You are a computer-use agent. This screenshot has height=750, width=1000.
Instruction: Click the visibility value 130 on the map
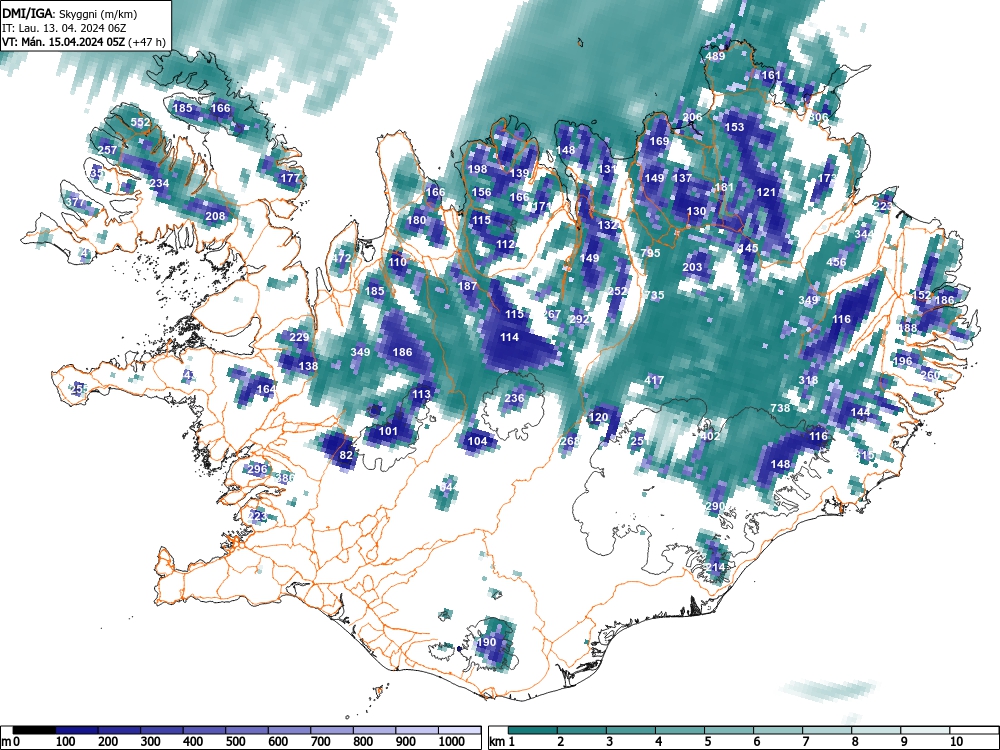coord(696,211)
